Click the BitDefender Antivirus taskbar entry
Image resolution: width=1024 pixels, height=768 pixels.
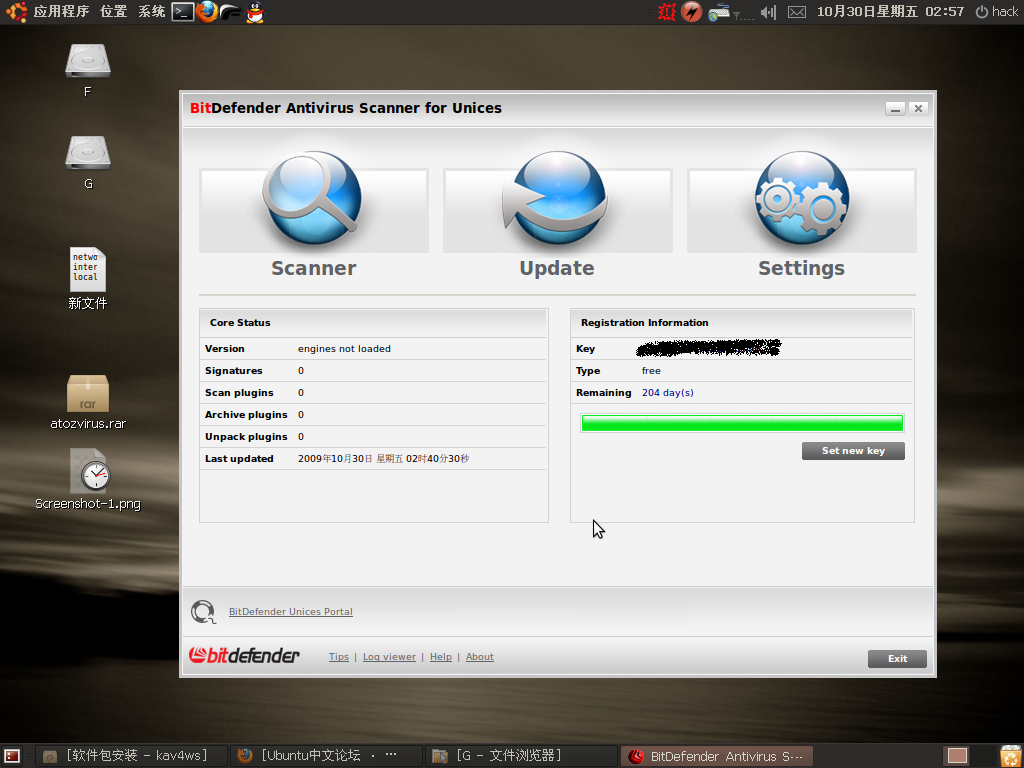[716, 756]
